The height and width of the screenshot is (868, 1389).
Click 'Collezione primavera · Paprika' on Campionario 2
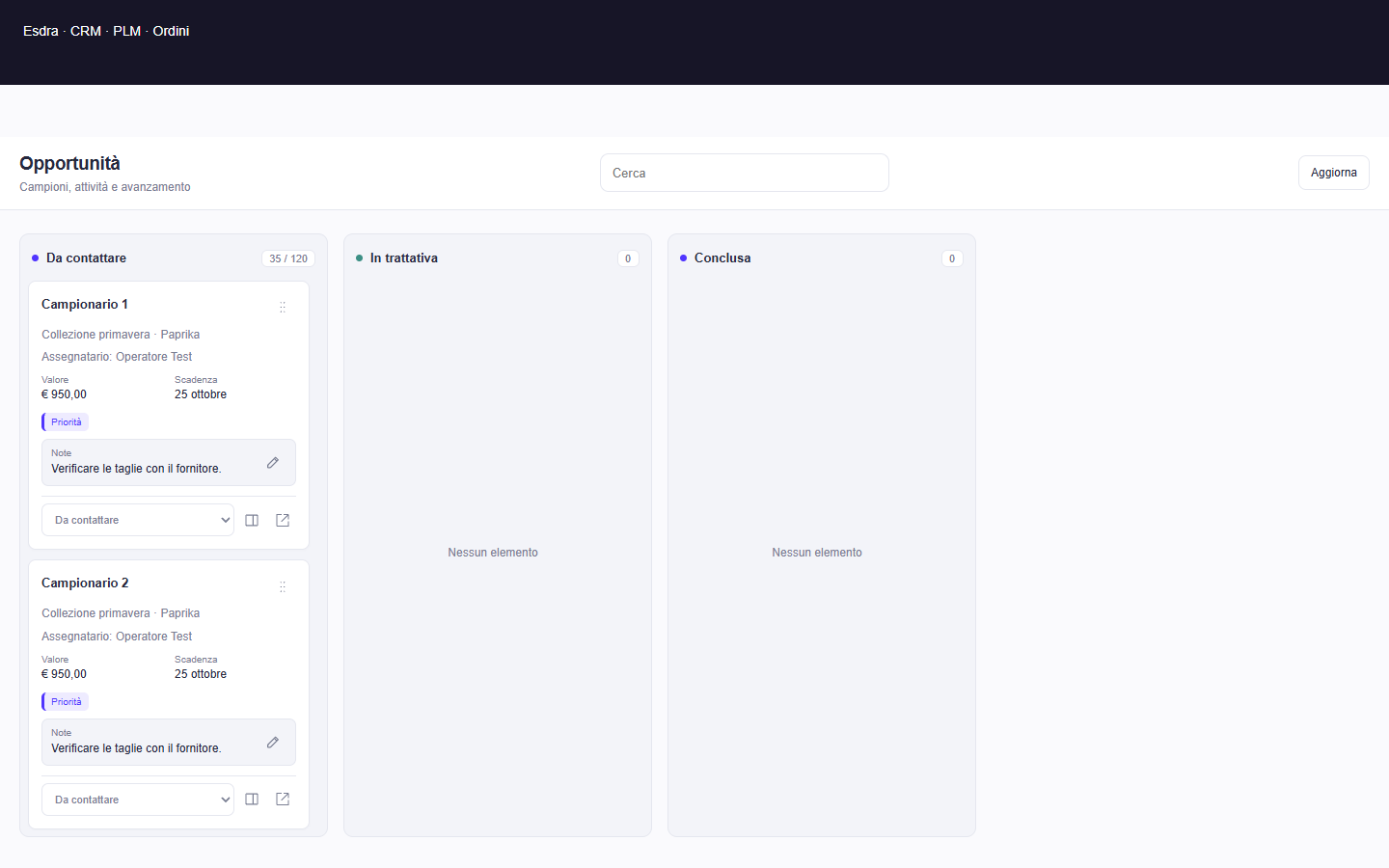121,613
